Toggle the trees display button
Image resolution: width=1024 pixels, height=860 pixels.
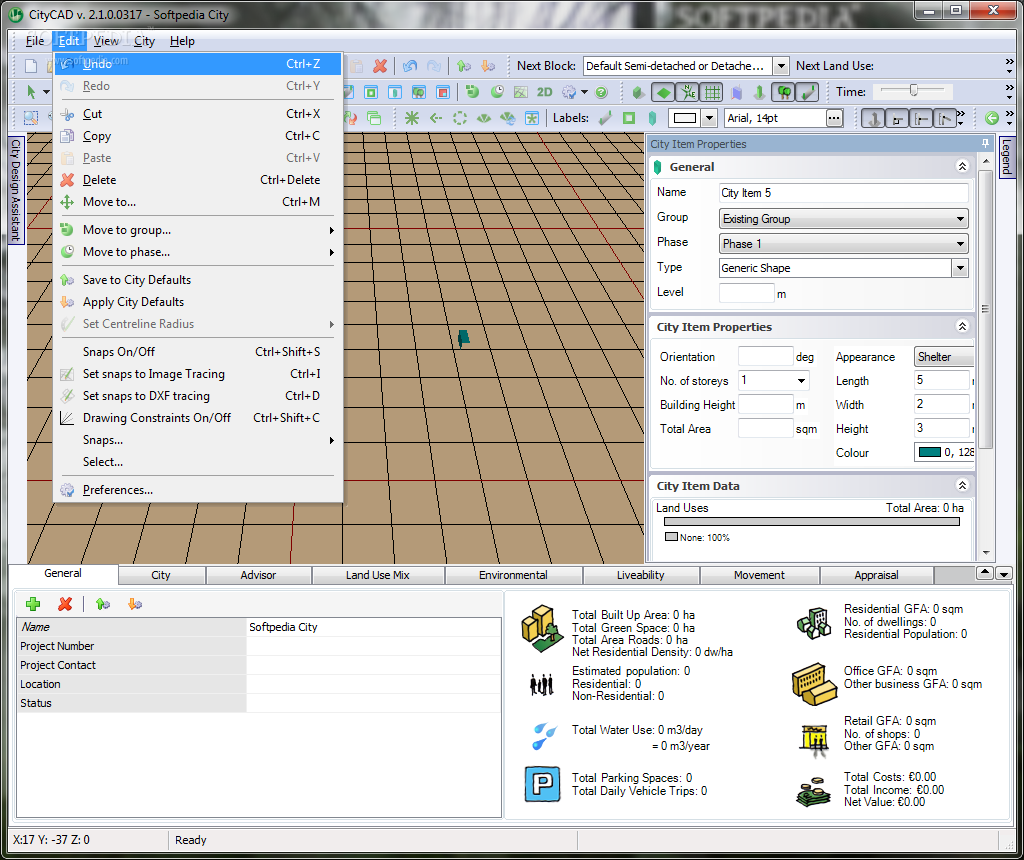(x=783, y=92)
